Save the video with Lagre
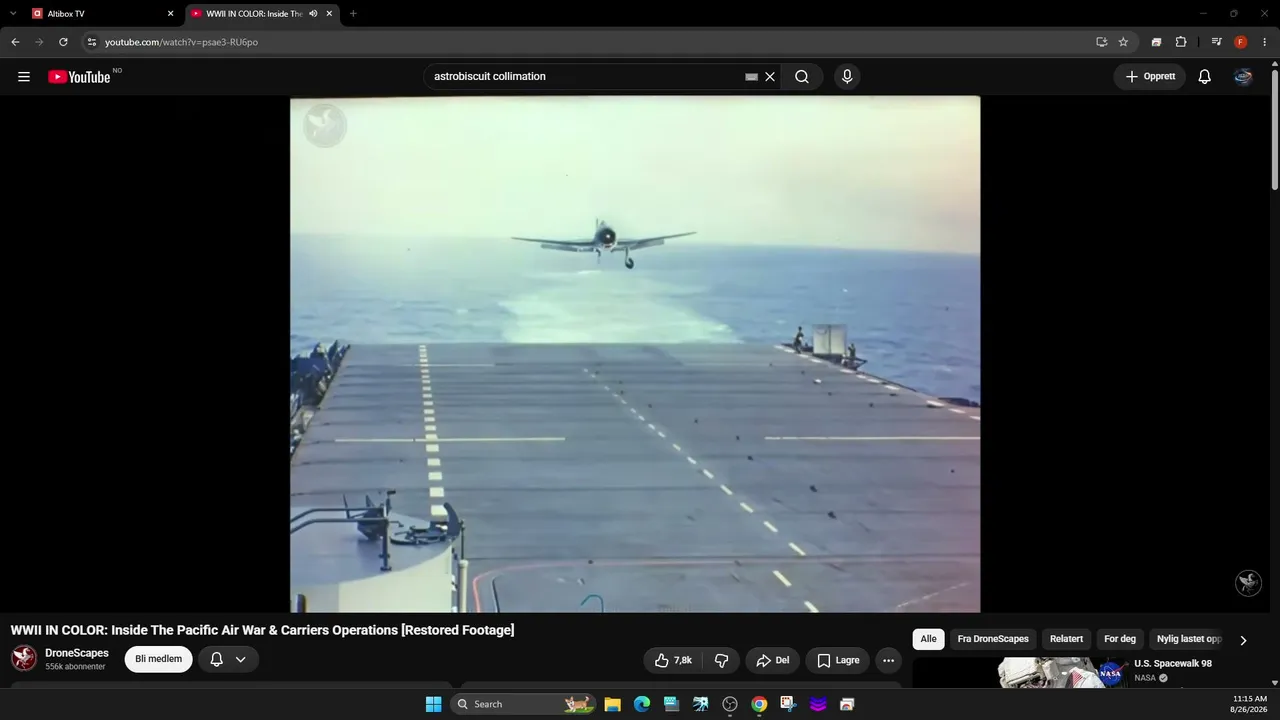1280x720 pixels. pyautogui.click(x=838, y=660)
